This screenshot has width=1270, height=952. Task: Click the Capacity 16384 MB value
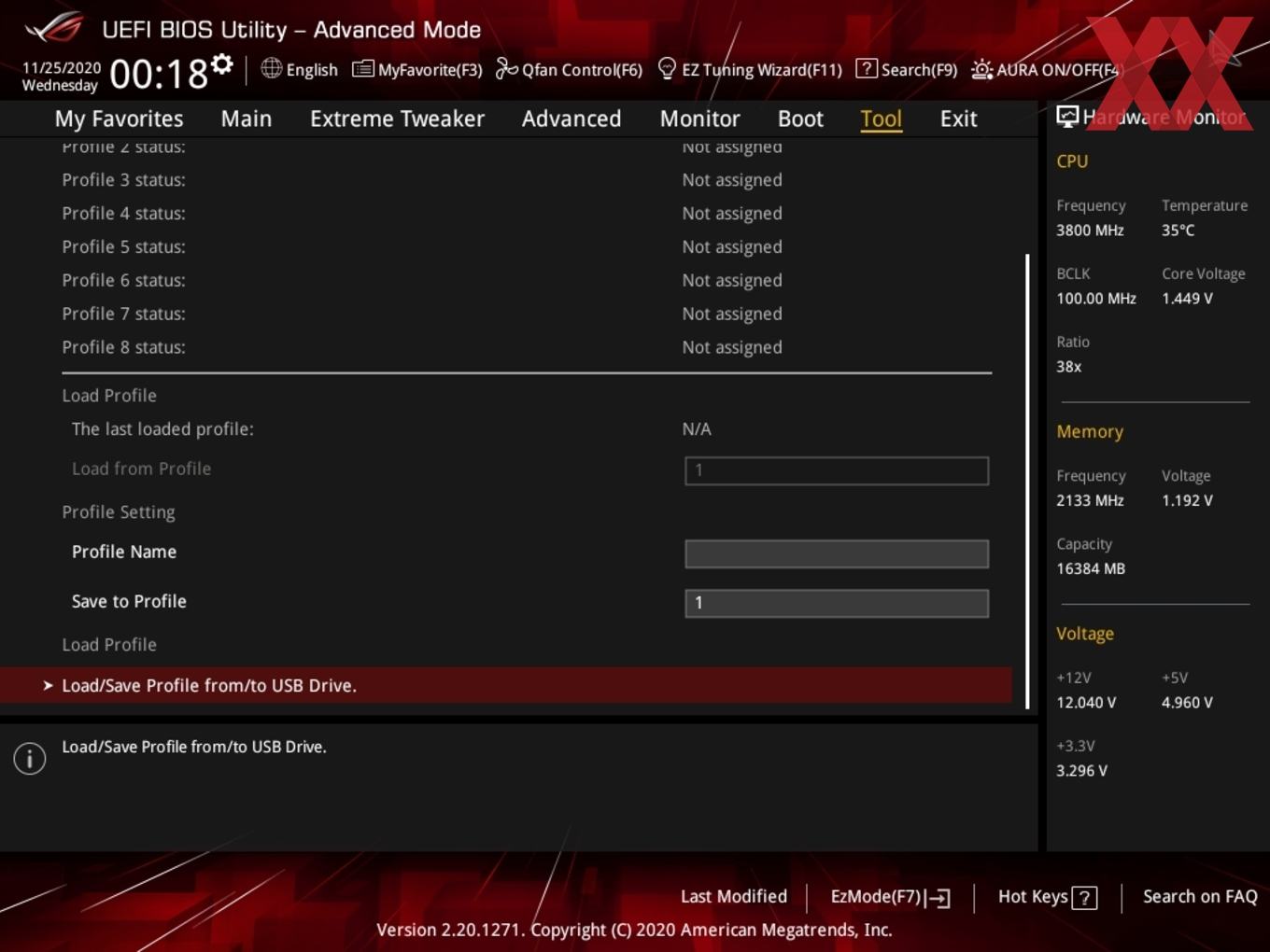click(1091, 568)
